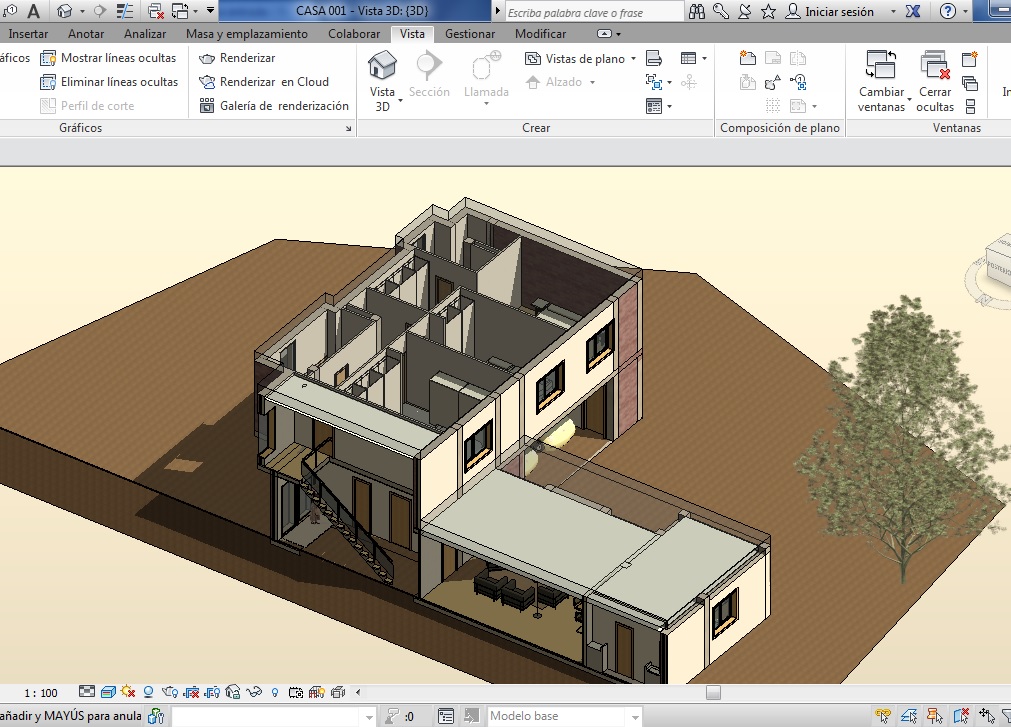1011x727 pixels.
Task: Click the keyword search input field
Action: (592, 13)
